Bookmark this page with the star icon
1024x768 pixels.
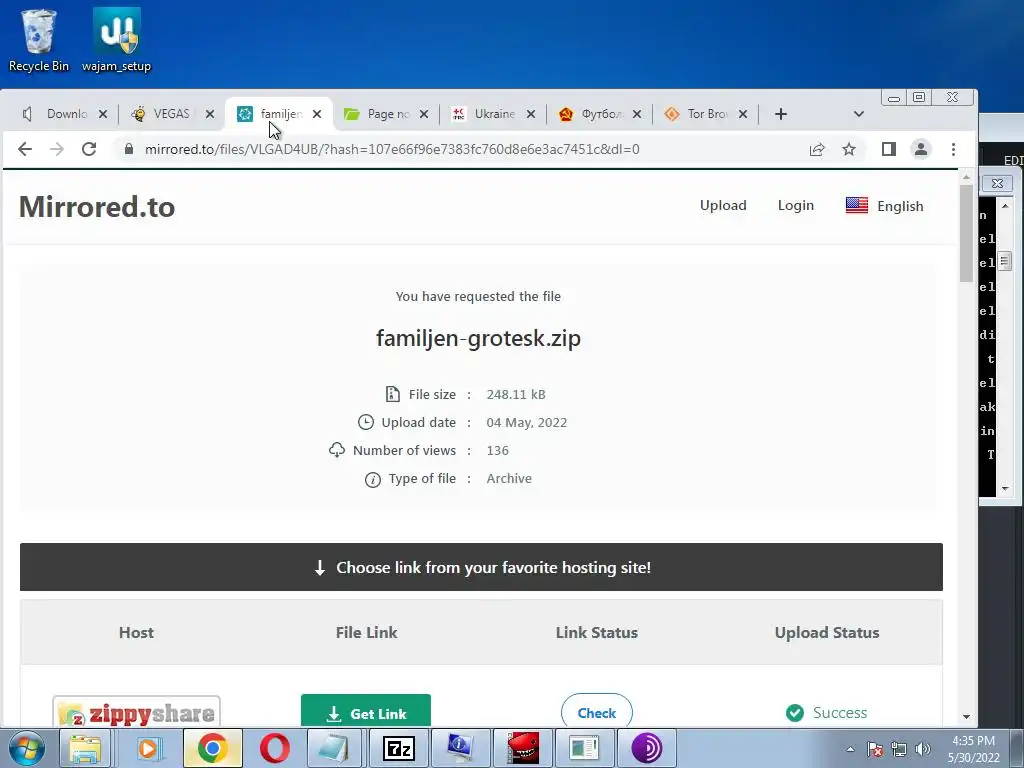coord(849,150)
